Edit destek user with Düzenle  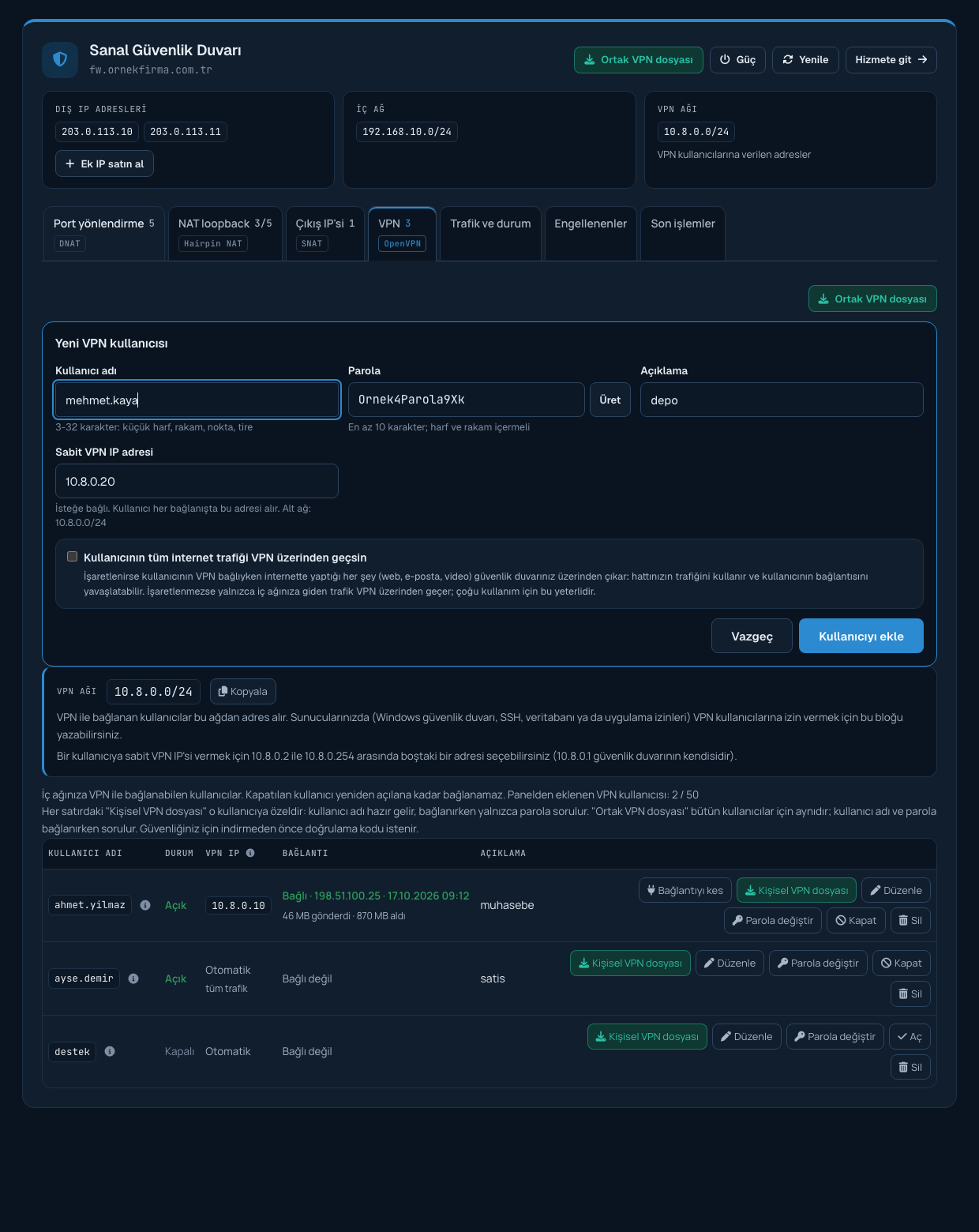pos(747,1036)
